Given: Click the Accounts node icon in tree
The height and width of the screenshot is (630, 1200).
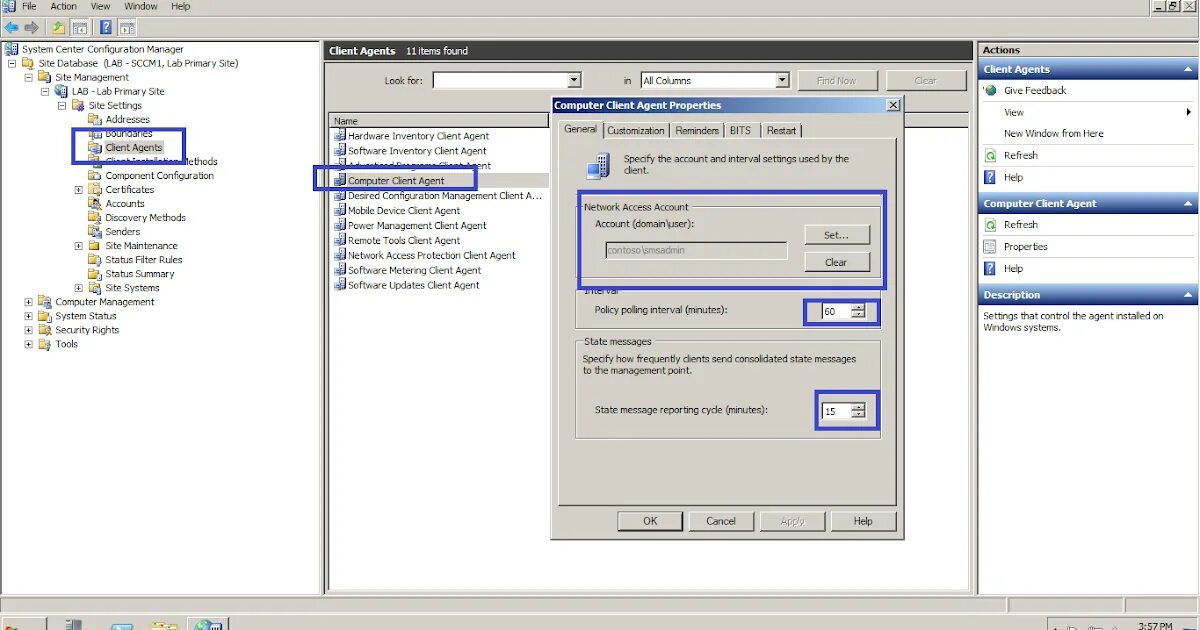Looking at the screenshot, I should (96, 203).
